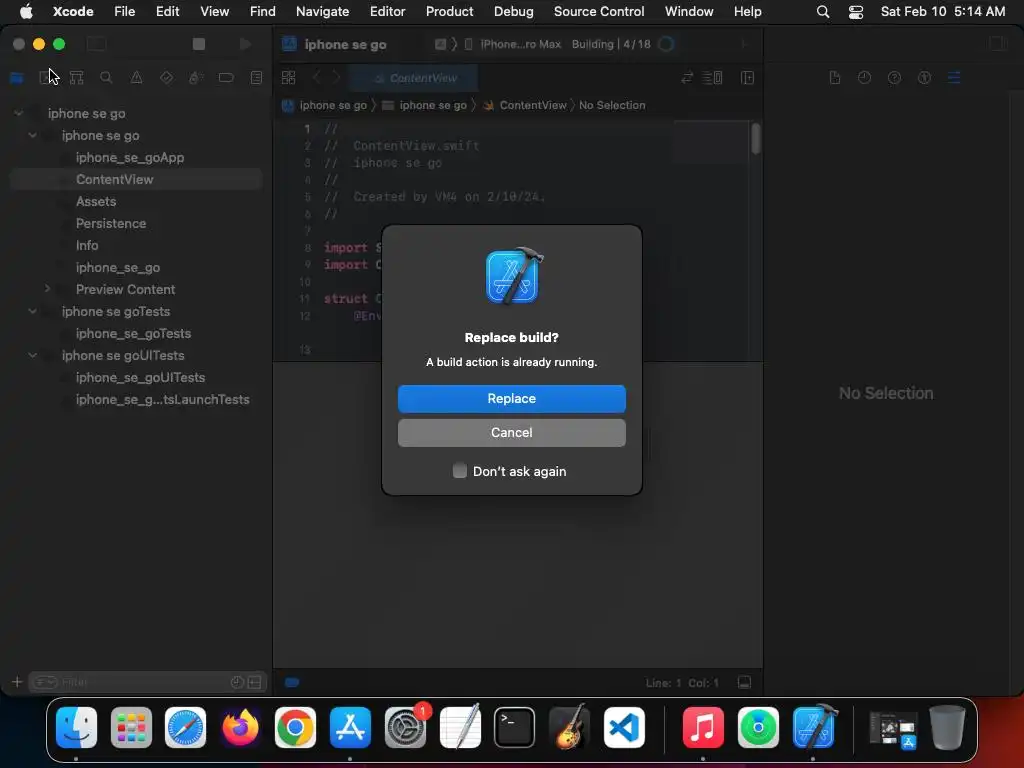Open the Issue navigator warning icon
This screenshot has height=768, width=1024.
pyautogui.click(x=136, y=78)
